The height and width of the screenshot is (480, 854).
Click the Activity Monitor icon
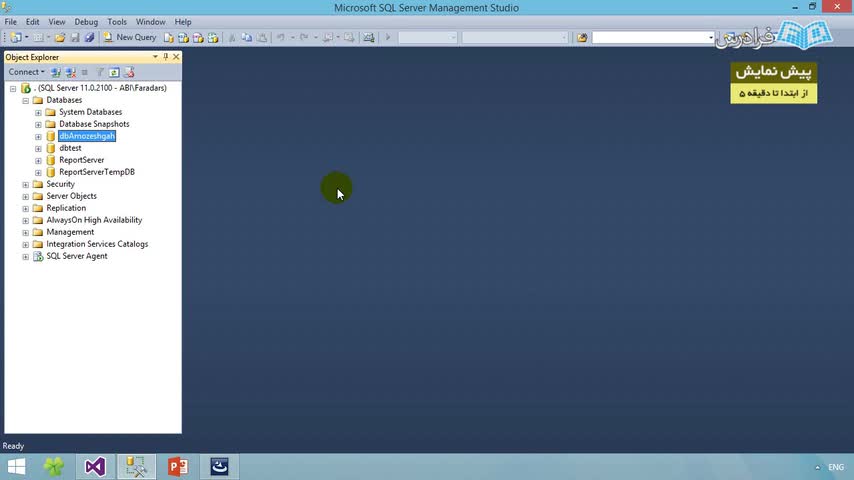369,38
